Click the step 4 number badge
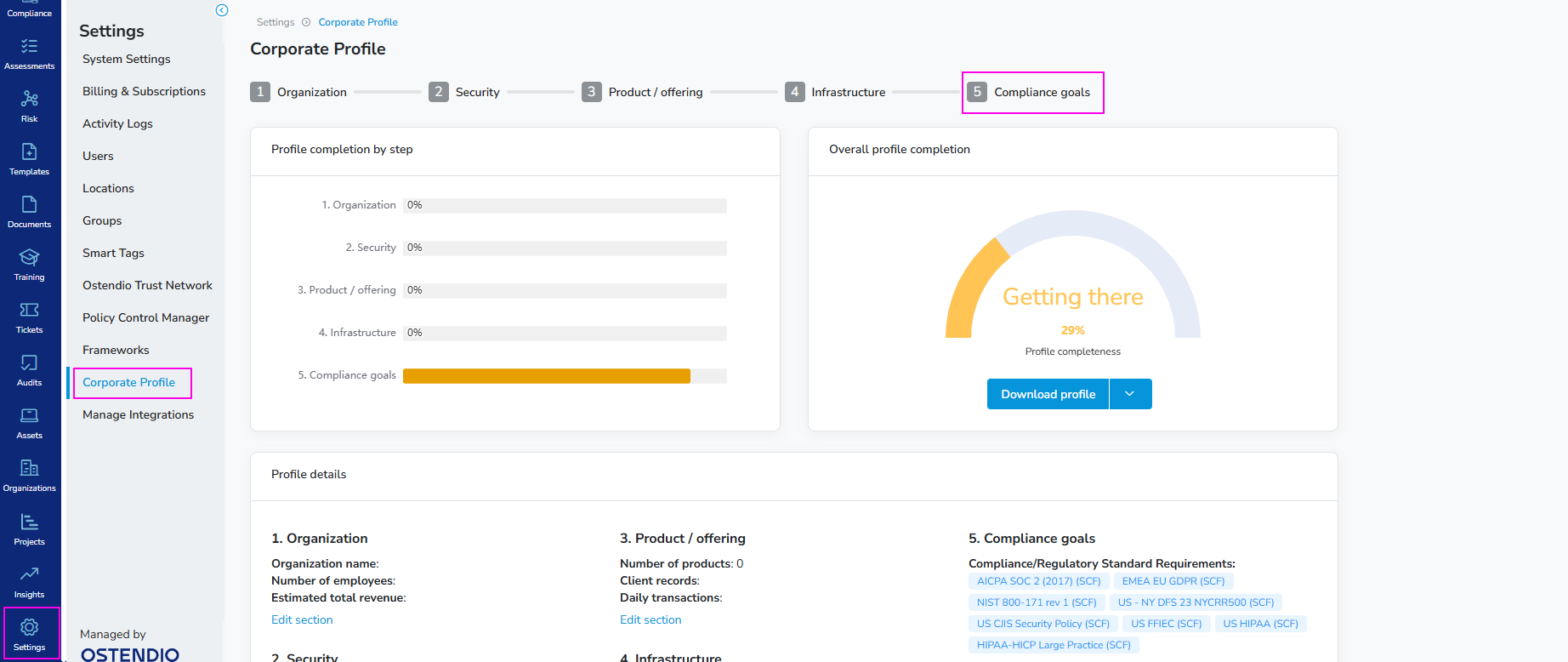The width and height of the screenshot is (1568, 662). coord(795,92)
